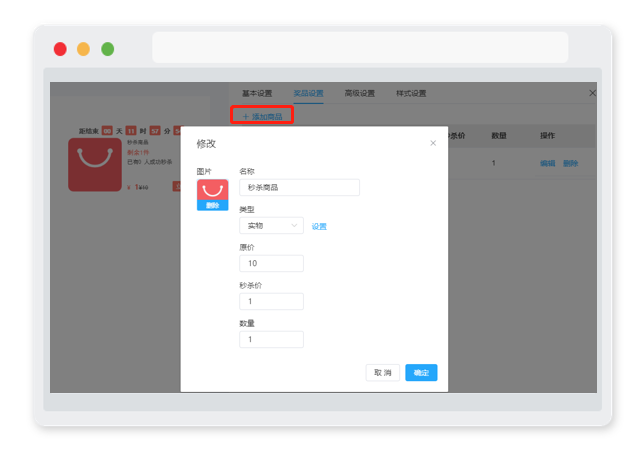Click the browser address bar

tap(360, 47)
